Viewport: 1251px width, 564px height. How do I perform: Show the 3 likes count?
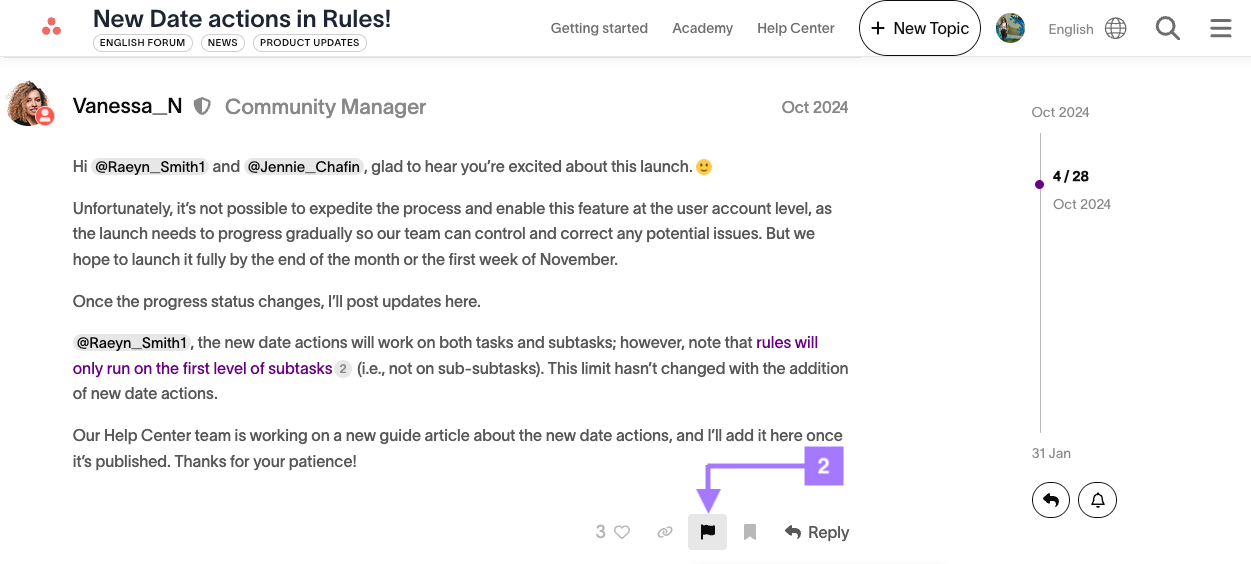(x=600, y=532)
